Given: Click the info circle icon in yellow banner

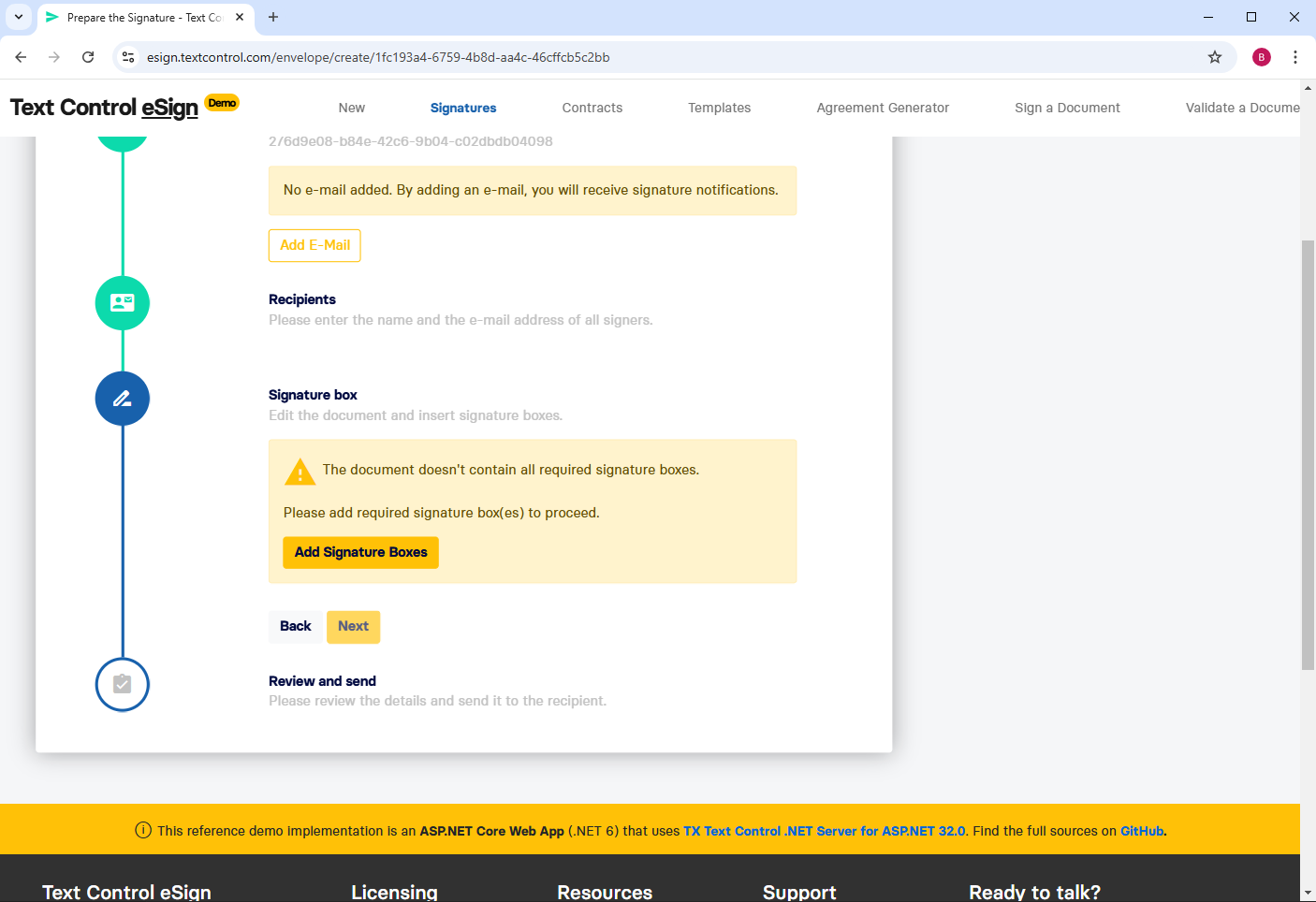Looking at the screenshot, I should (143, 830).
